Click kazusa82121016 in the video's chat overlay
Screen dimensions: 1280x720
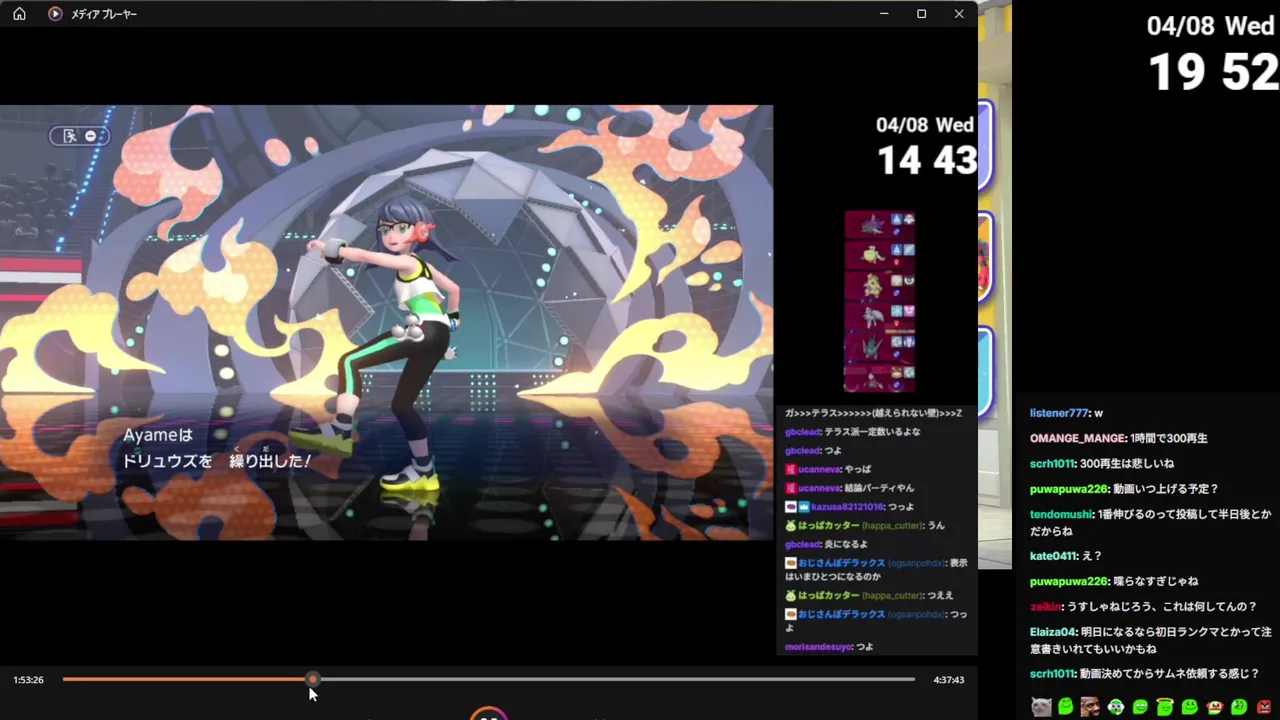point(848,507)
